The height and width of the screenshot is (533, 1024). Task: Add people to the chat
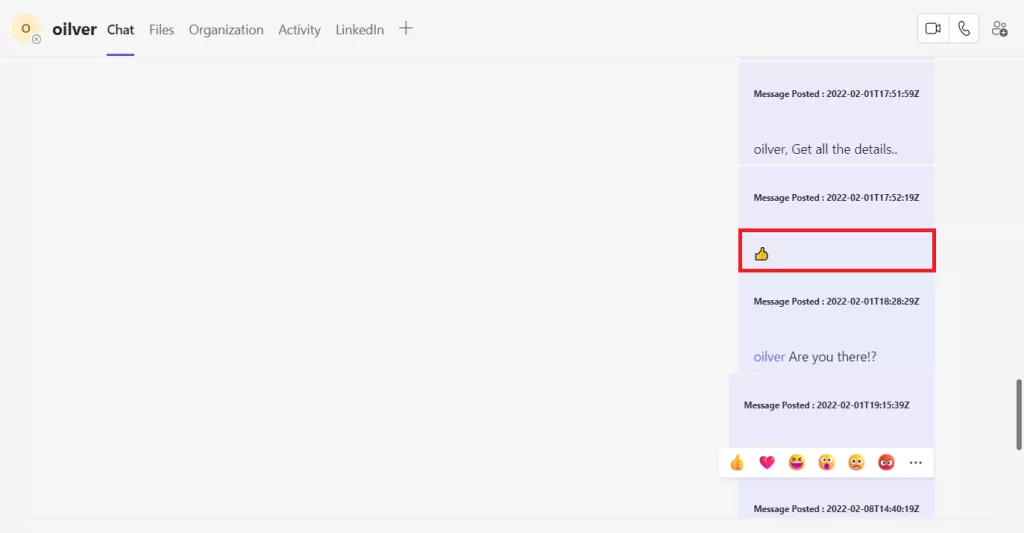tap(999, 29)
